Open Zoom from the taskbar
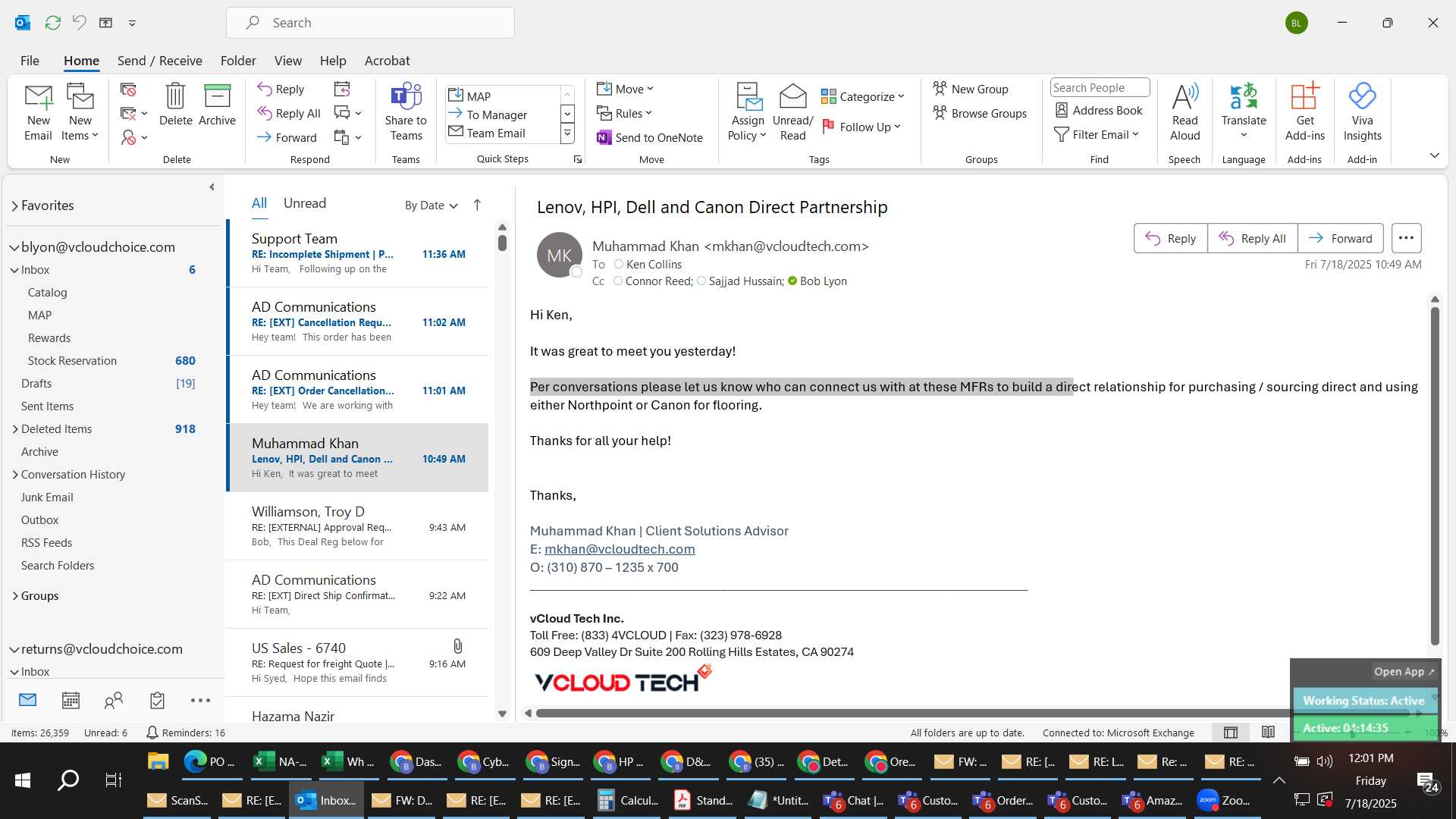This screenshot has width=1456, height=819. point(1224,800)
